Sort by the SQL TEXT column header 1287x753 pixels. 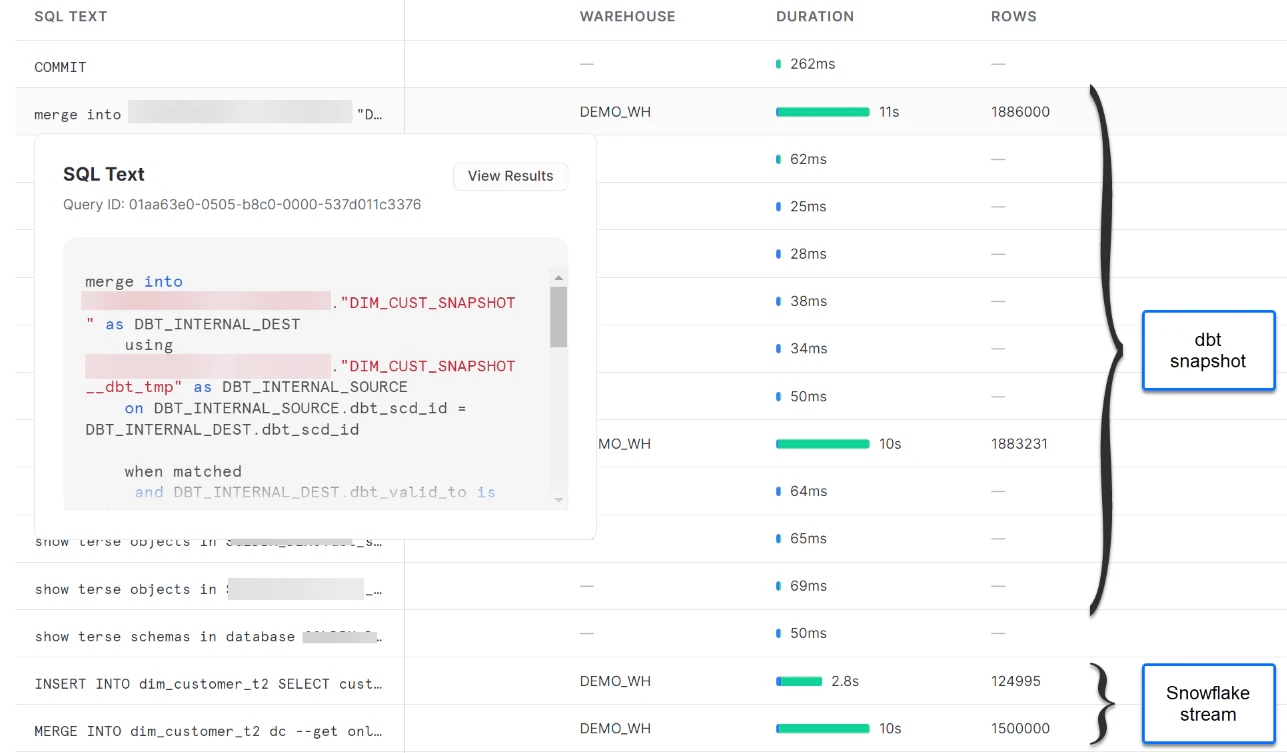coord(71,17)
